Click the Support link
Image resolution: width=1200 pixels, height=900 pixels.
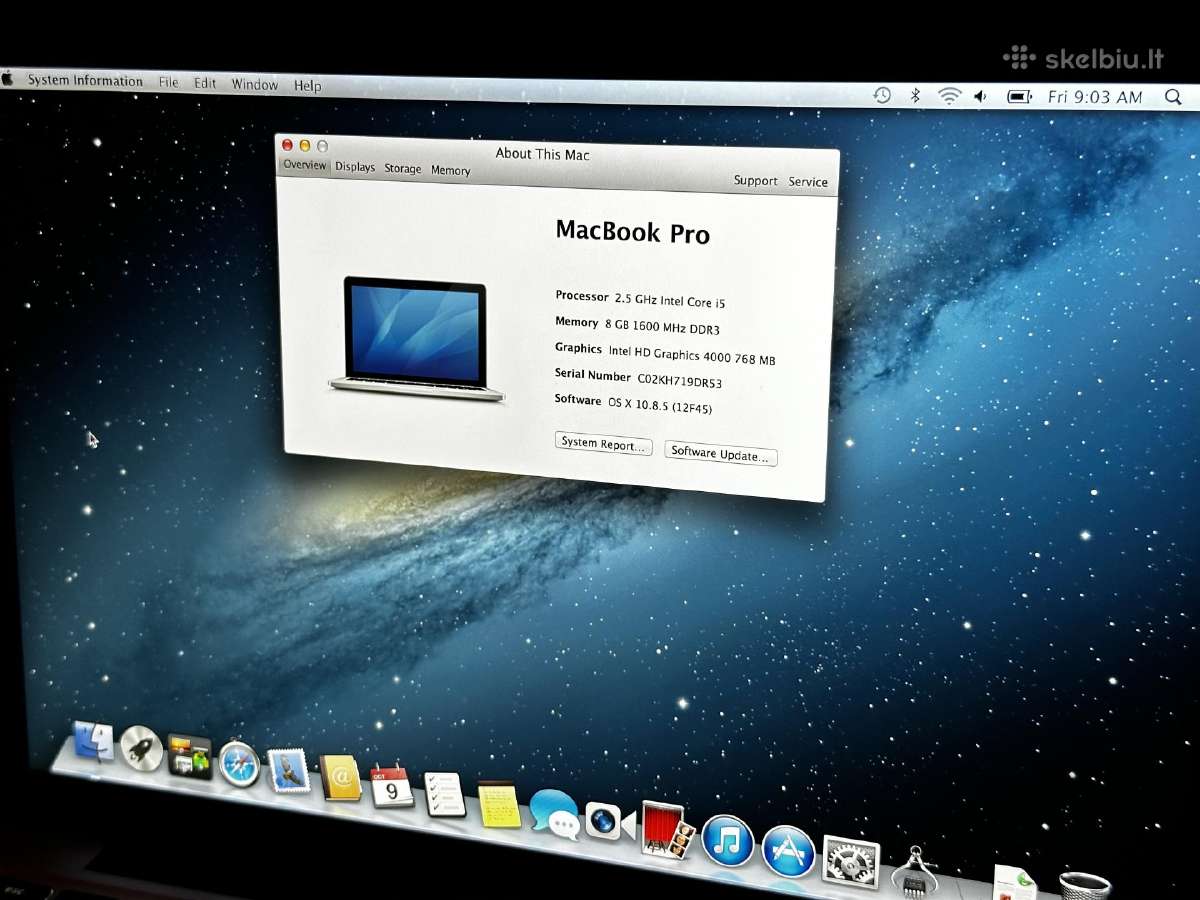[755, 181]
